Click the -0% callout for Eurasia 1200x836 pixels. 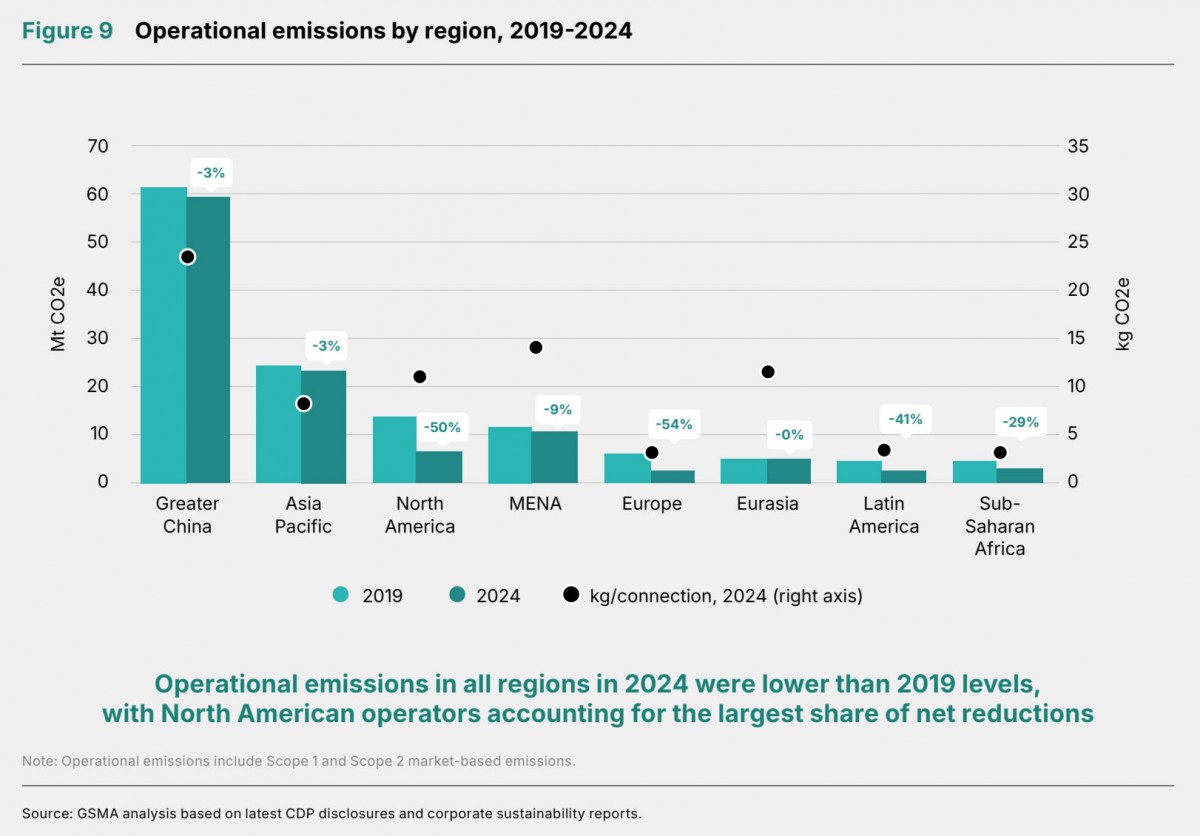790,435
